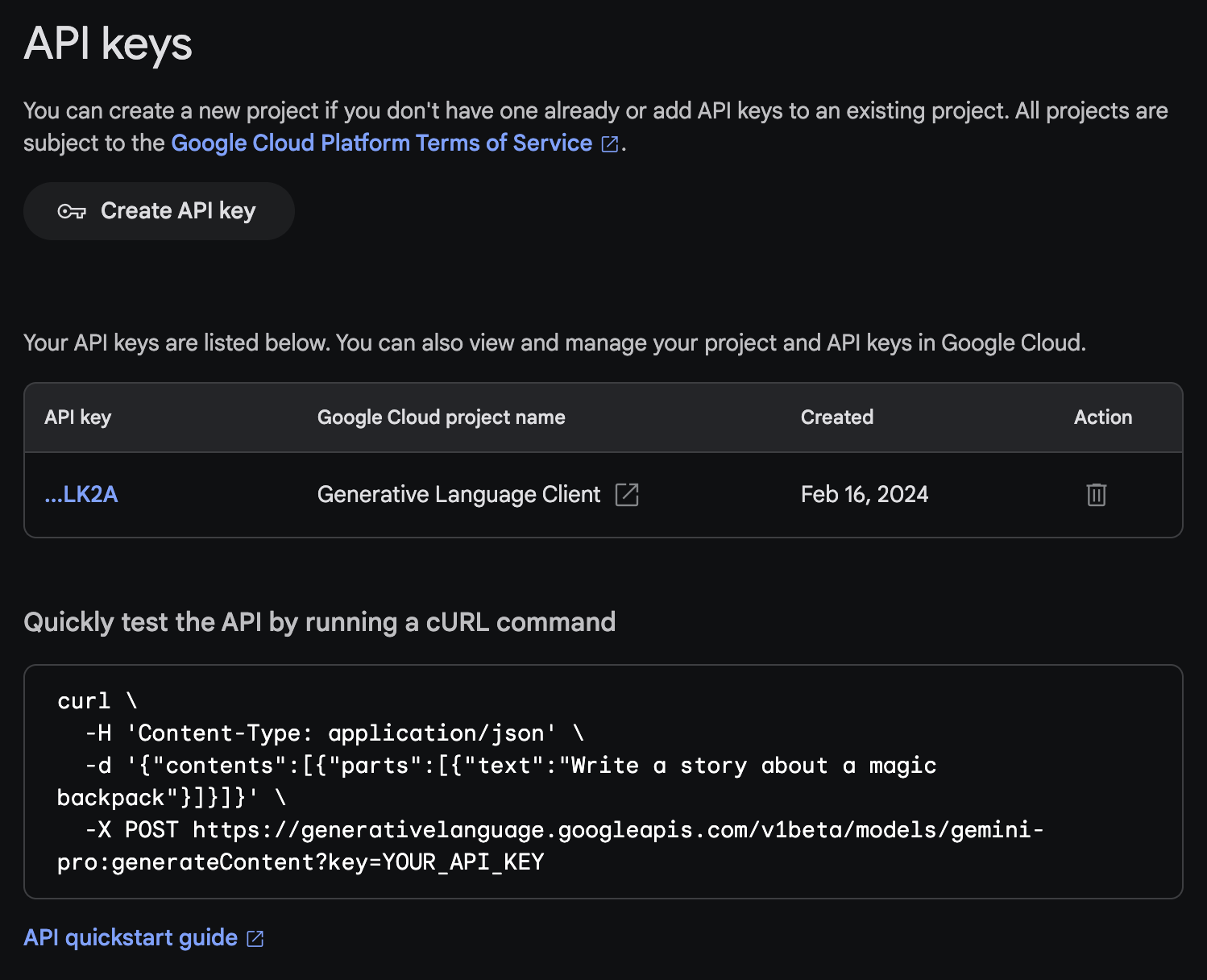This screenshot has width=1207, height=980.
Task: Click the "Created" column header
Action: click(x=836, y=417)
